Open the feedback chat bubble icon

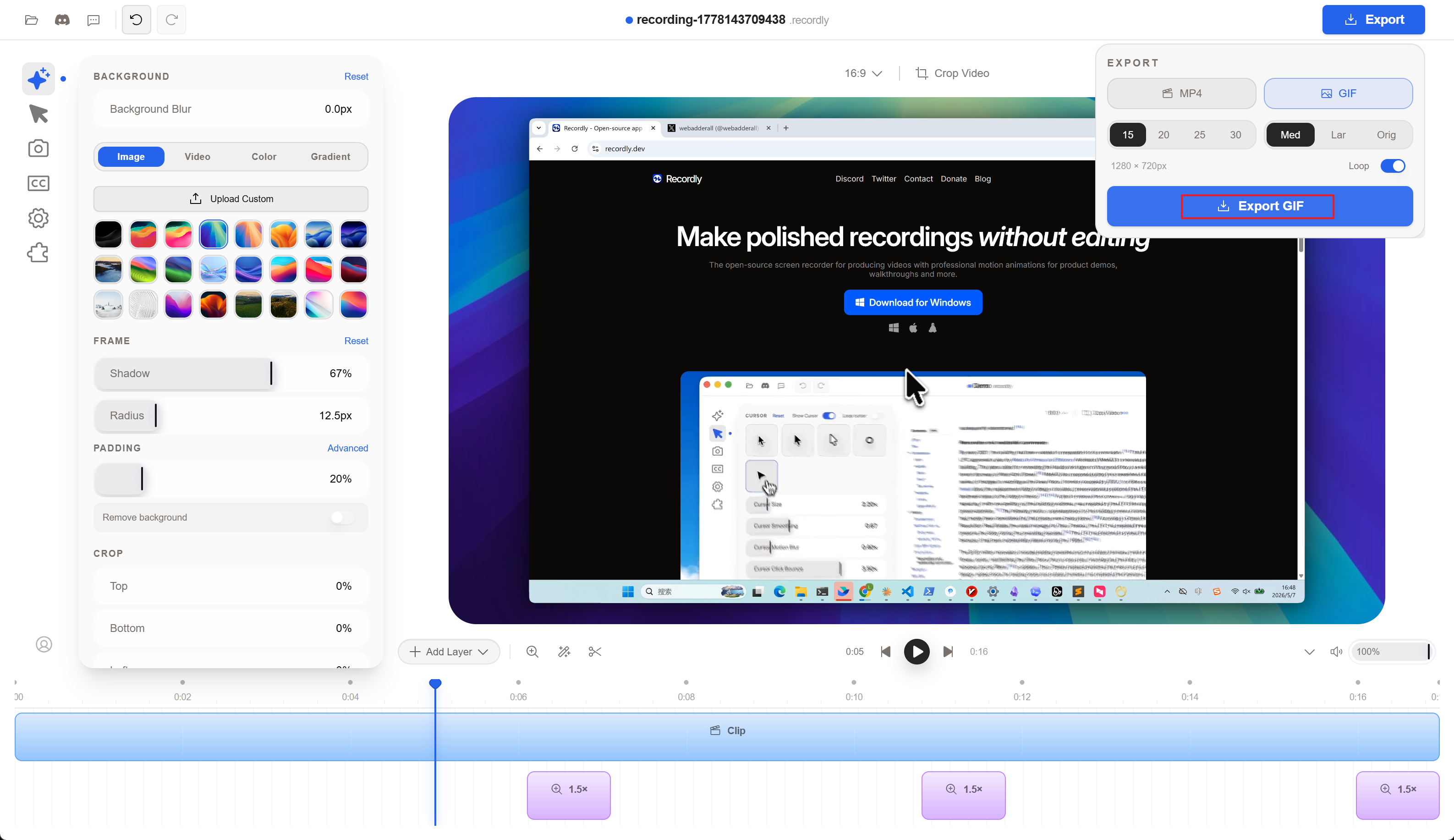pos(93,20)
